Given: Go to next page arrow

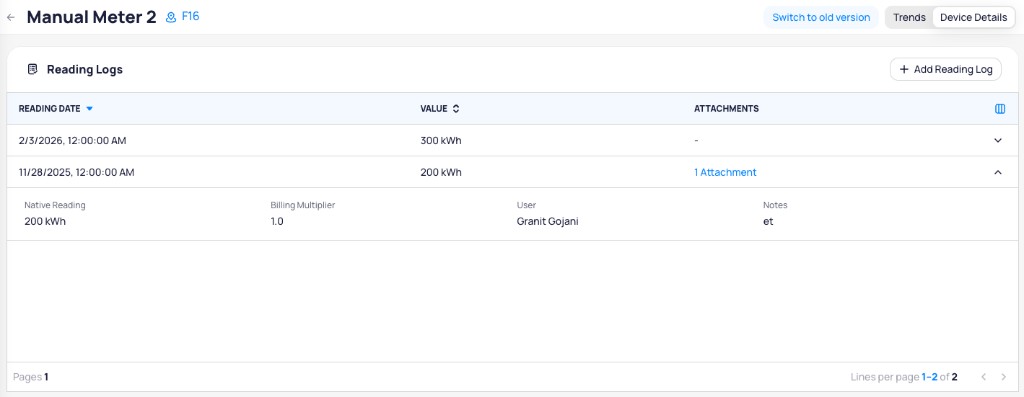Looking at the screenshot, I should (x=1004, y=377).
